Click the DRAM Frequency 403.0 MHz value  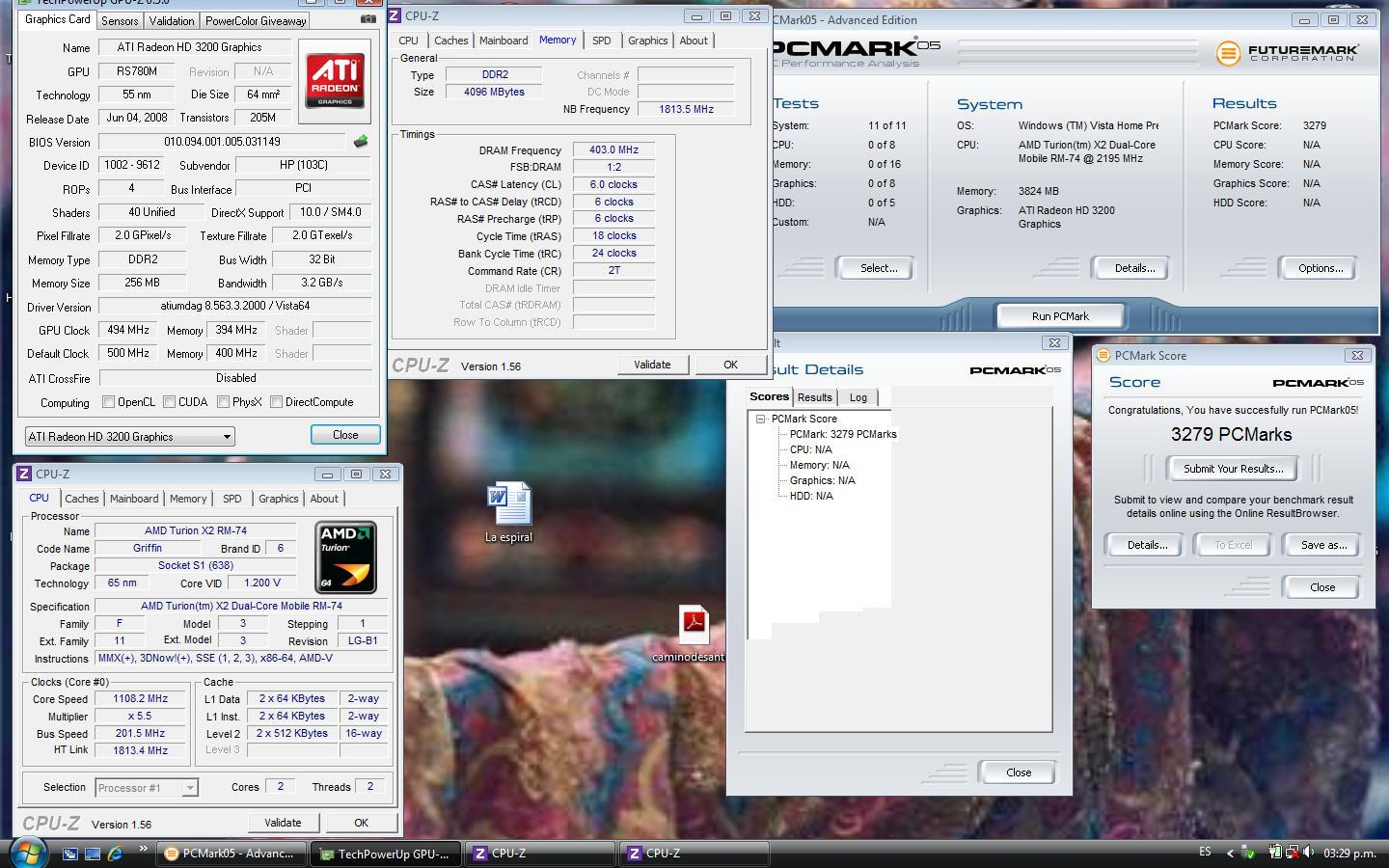coord(613,150)
